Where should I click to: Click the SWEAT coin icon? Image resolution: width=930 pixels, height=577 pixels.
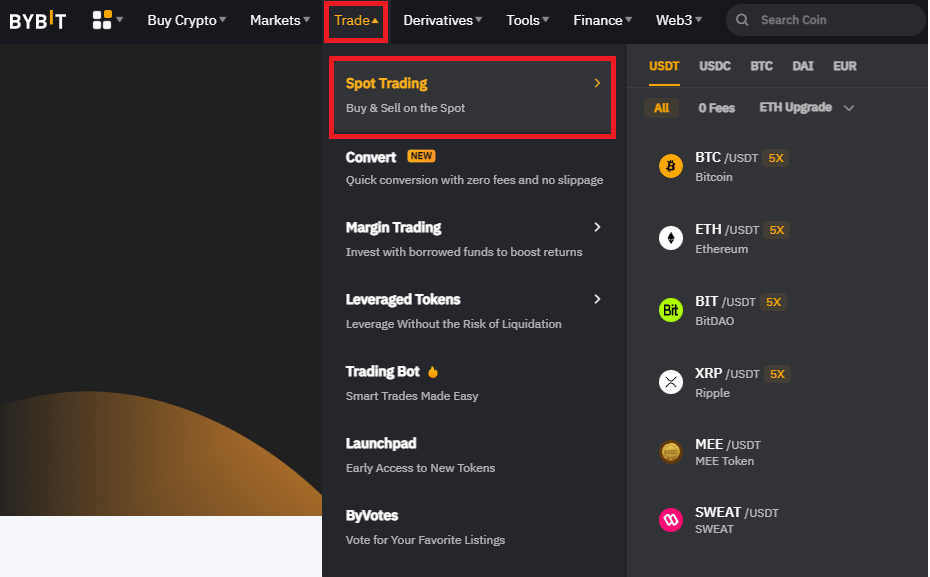click(x=671, y=520)
